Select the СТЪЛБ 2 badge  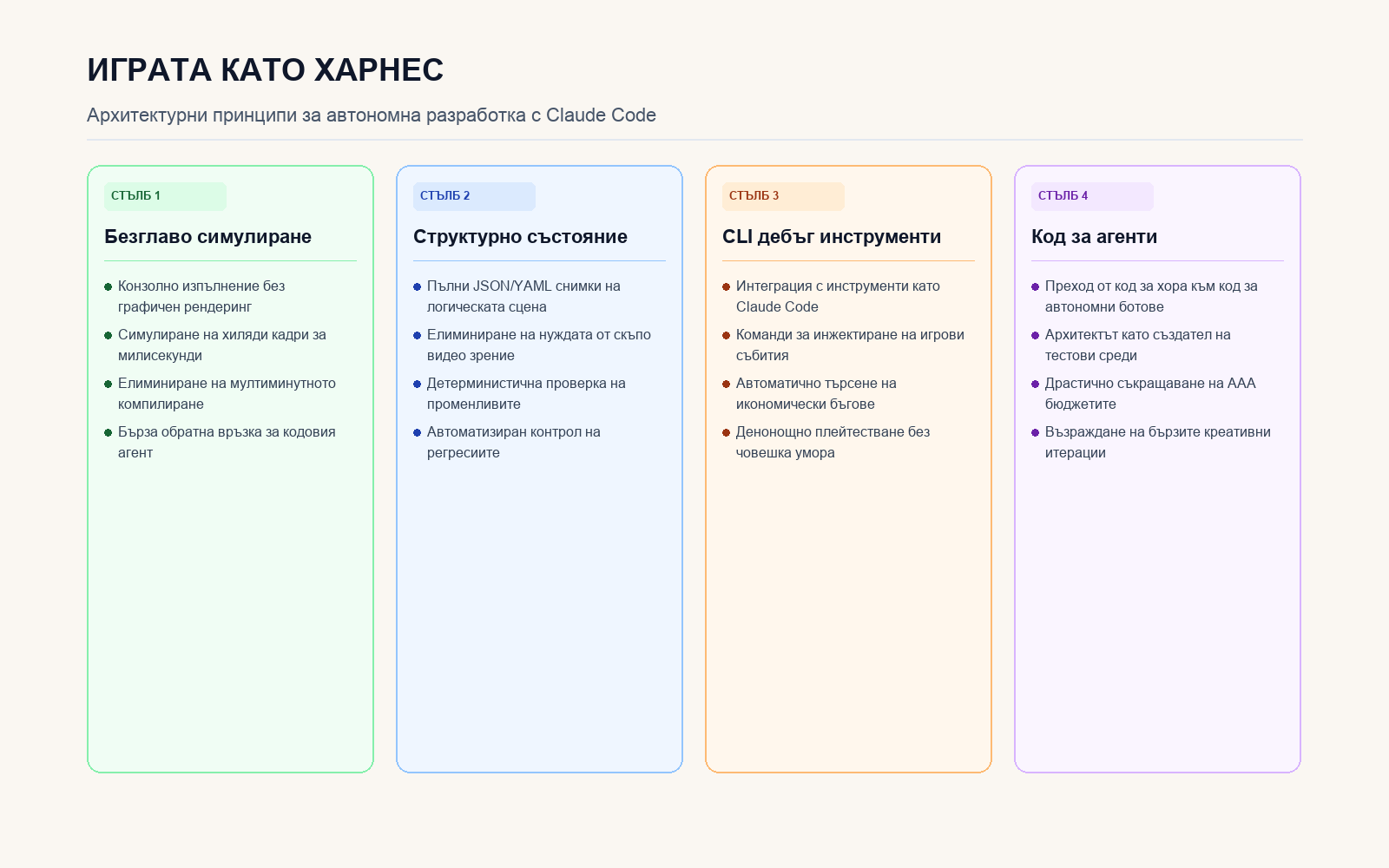[x=474, y=196]
